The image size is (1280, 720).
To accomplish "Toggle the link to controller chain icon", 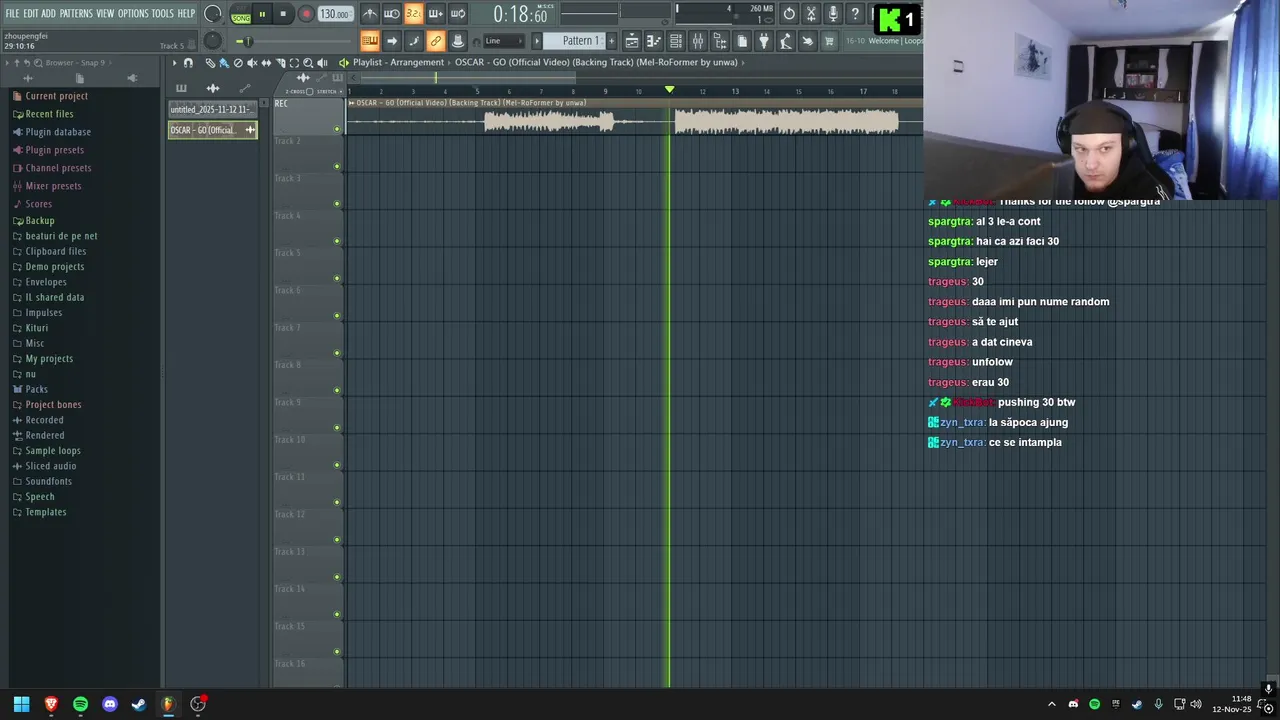I will (x=435, y=41).
